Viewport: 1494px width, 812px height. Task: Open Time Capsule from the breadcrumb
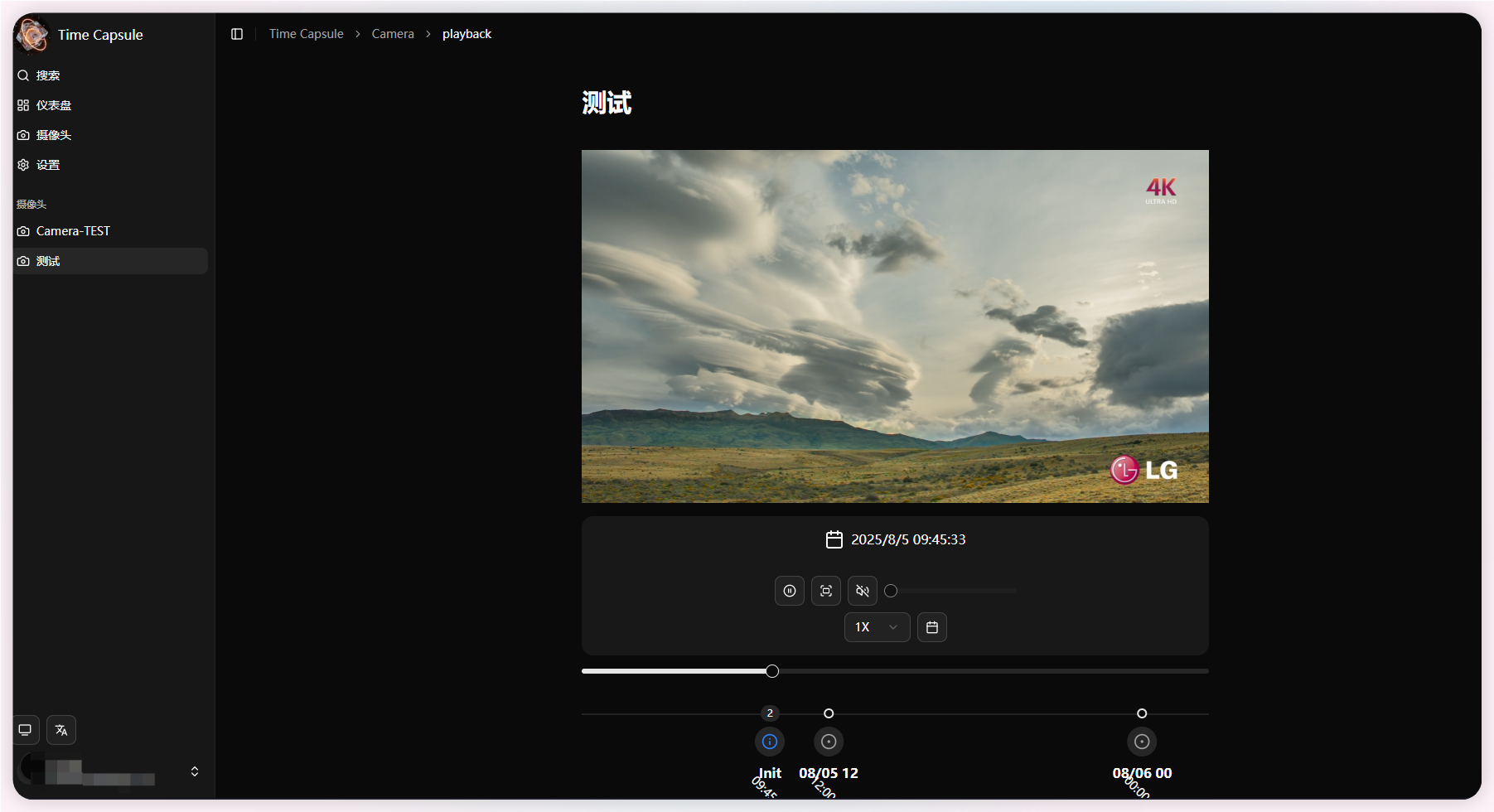(306, 33)
